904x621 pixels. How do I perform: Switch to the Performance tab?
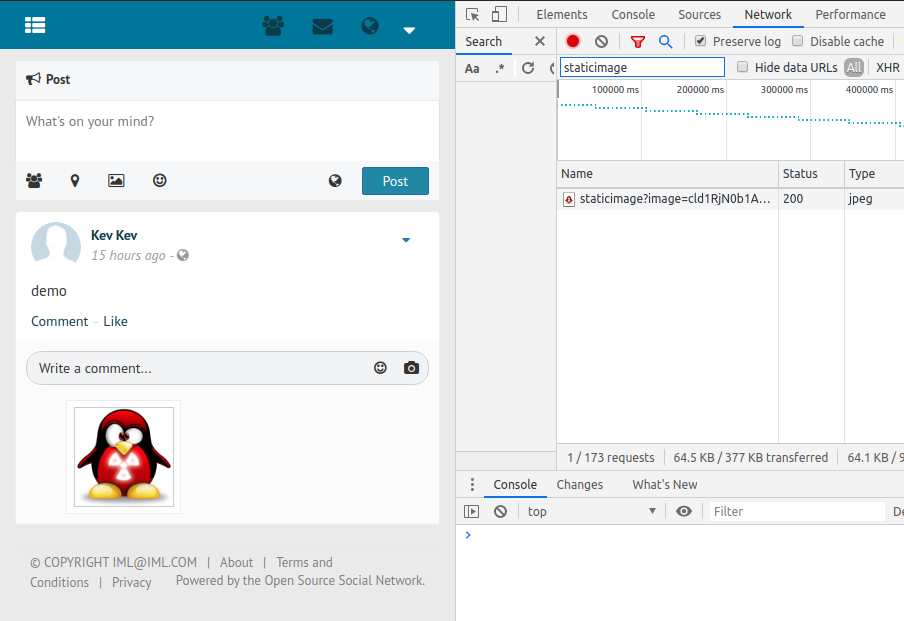850,14
